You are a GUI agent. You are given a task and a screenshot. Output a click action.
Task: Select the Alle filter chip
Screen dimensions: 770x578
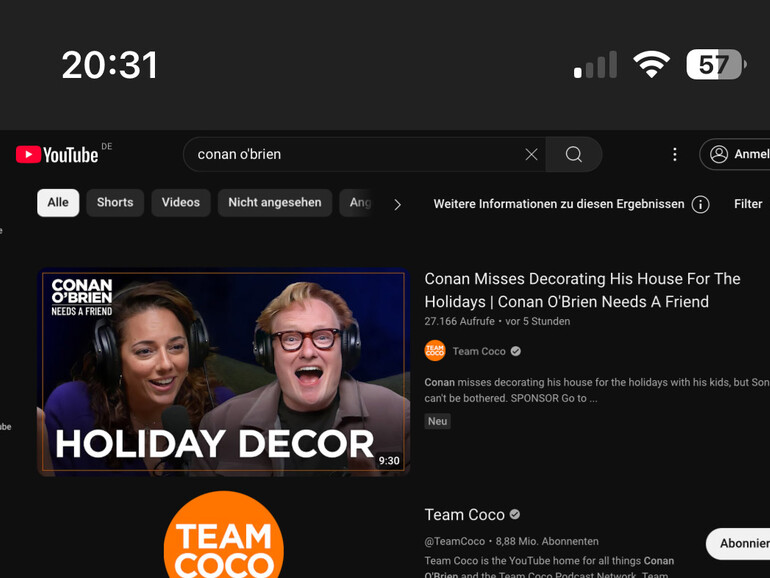(x=58, y=203)
